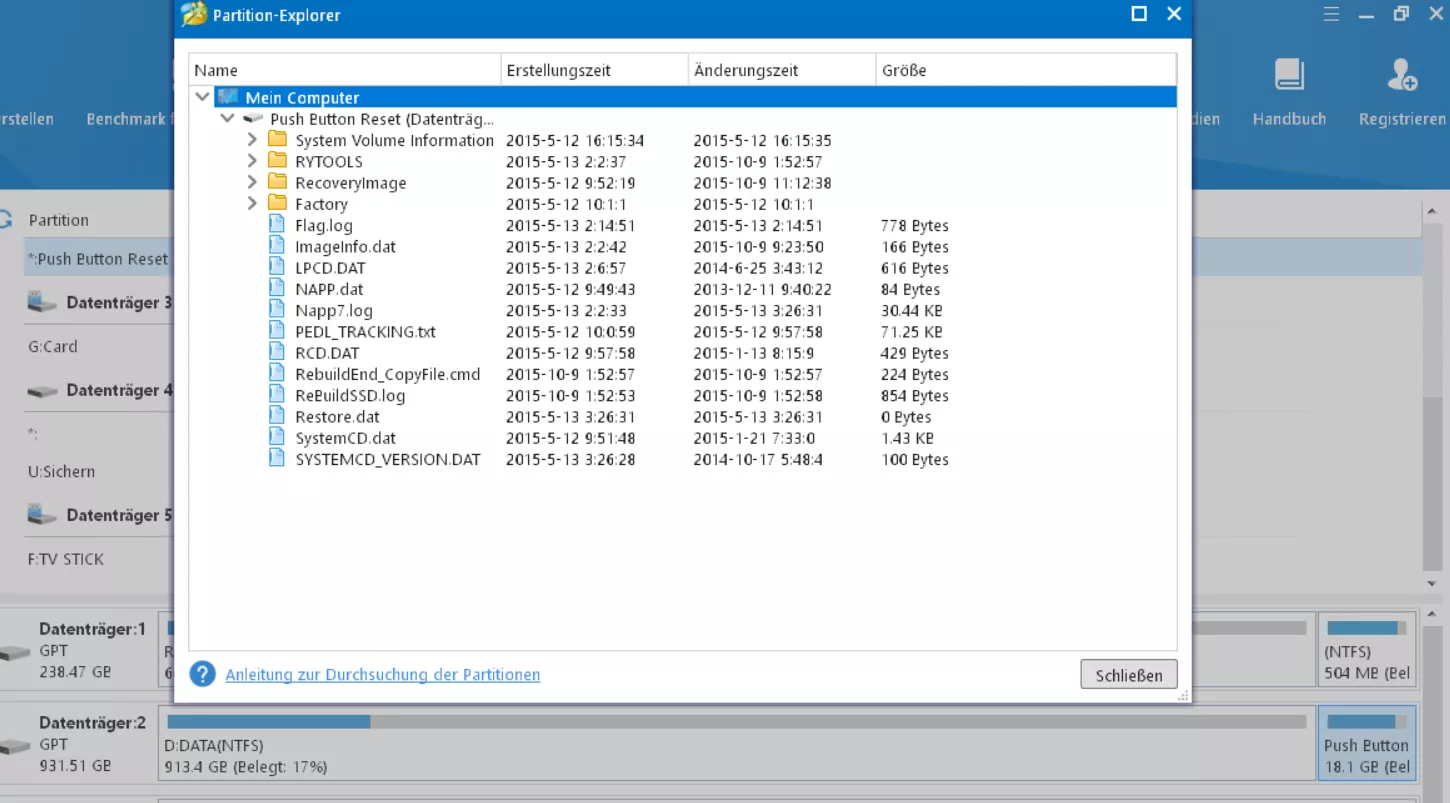The image size is (1450, 803).
Task: Open the hamburger menu in title bar
Action: pyautogui.click(x=1331, y=15)
